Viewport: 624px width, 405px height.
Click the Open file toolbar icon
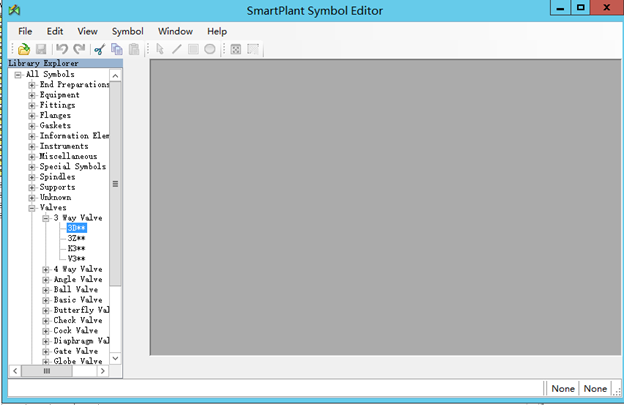(24, 49)
